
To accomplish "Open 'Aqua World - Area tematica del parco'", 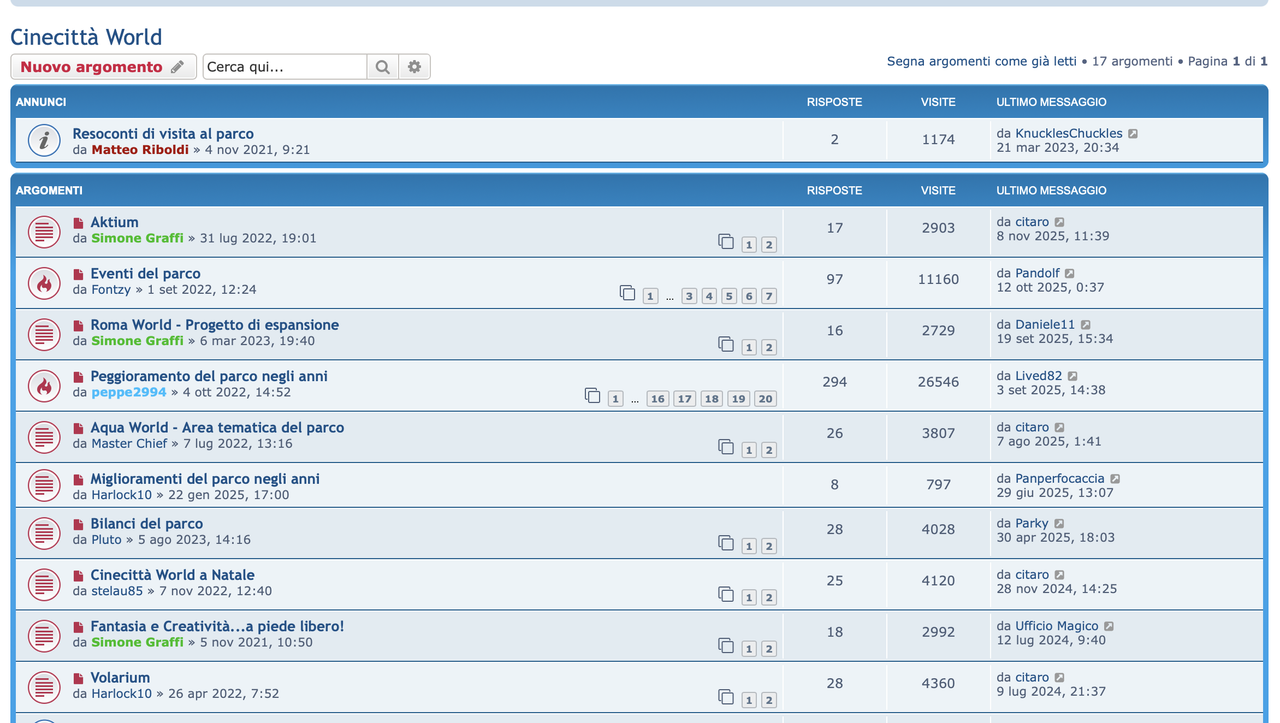I will click(217, 428).
